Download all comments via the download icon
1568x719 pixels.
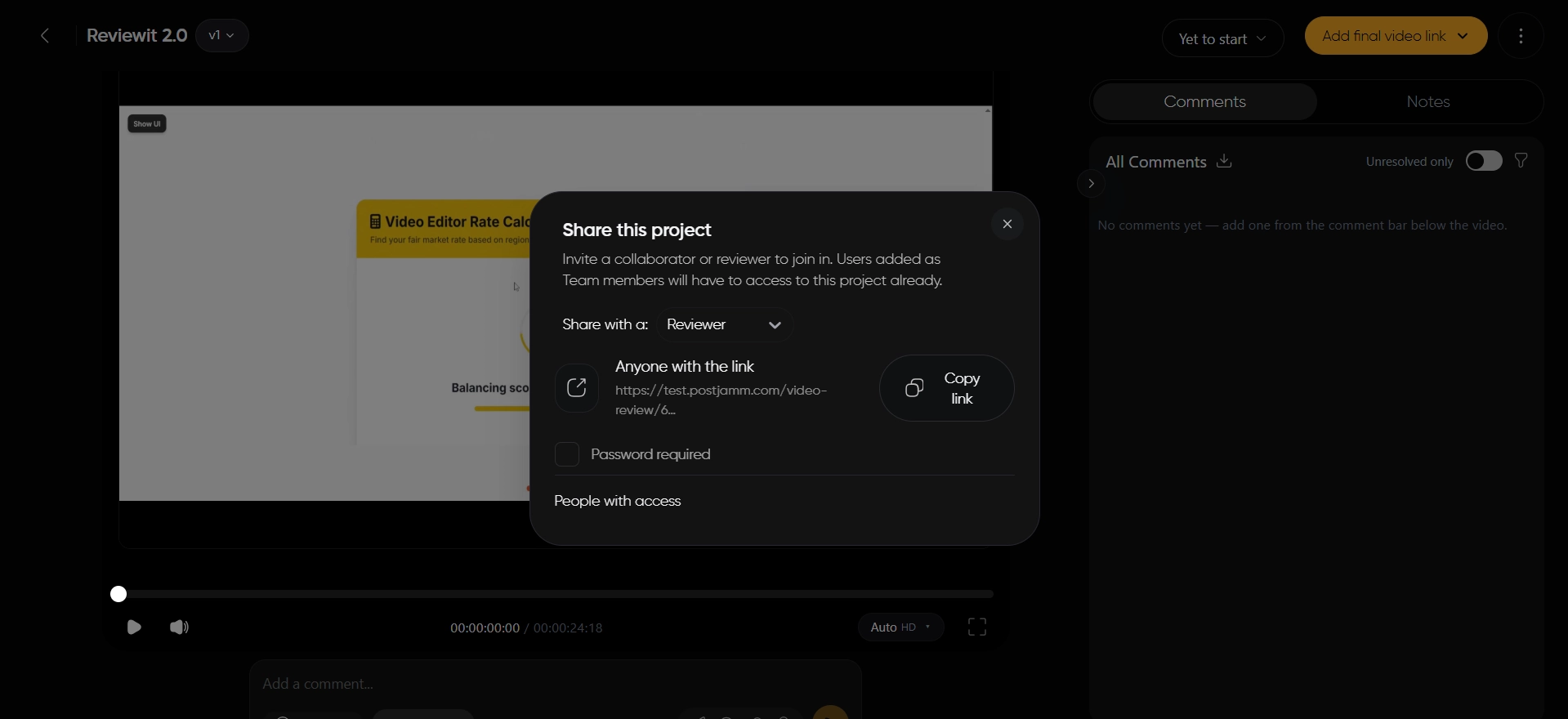1224,161
